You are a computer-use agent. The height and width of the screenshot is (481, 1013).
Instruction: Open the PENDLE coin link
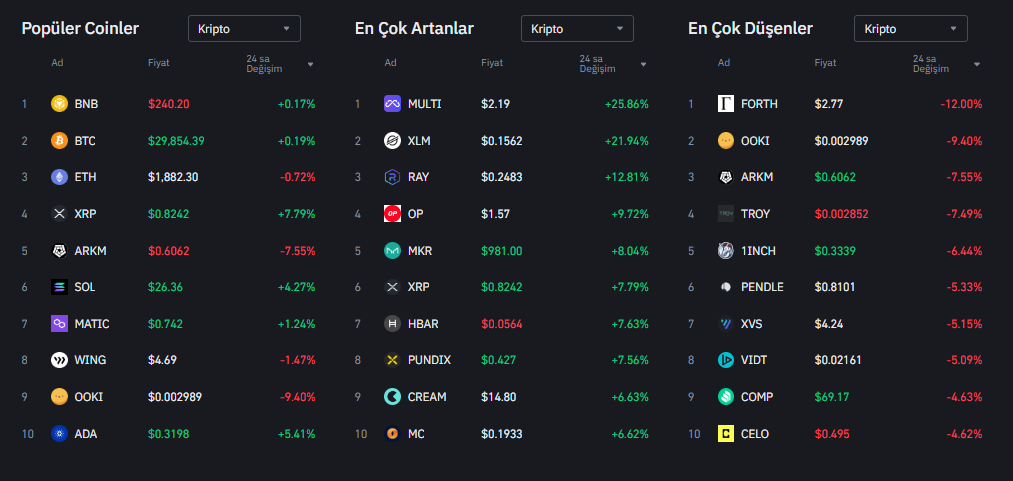click(x=762, y=287)
